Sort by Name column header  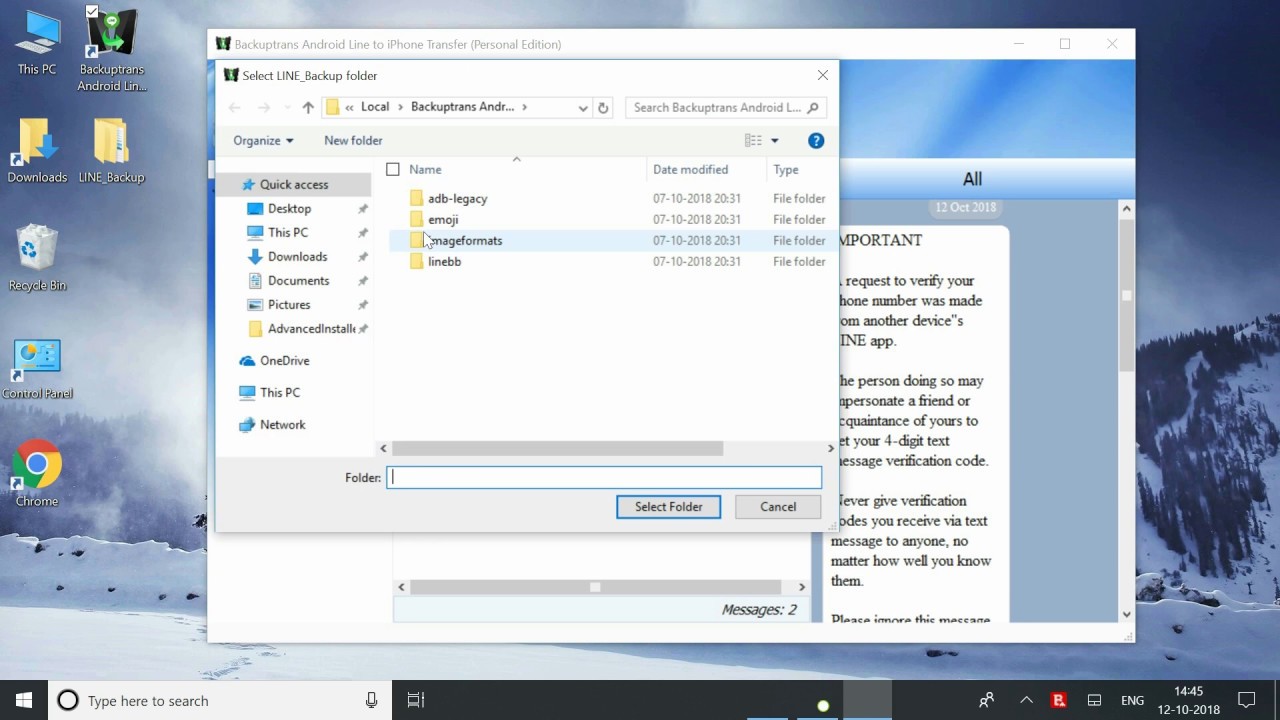[425, 170]
